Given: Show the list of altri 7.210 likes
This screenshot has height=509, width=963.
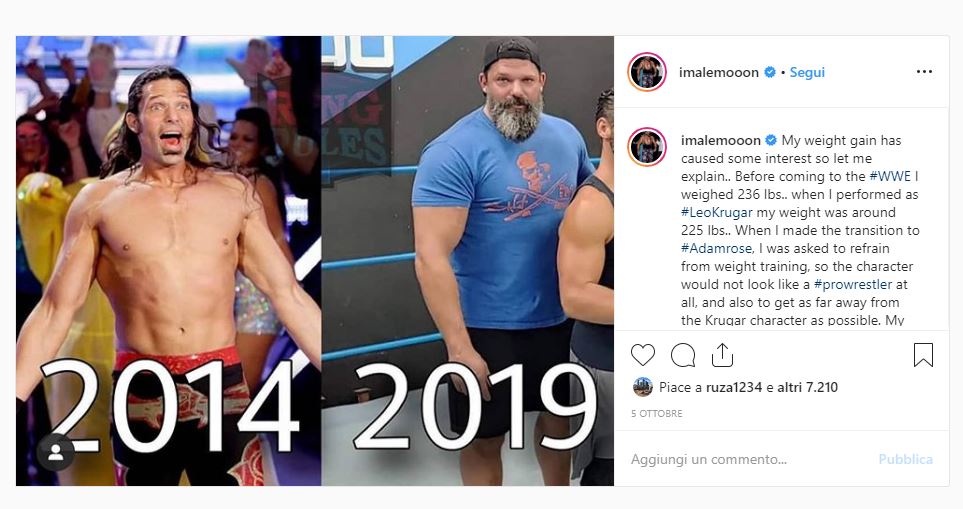Looking at the screenshot, I should click(x=808, y=387).
